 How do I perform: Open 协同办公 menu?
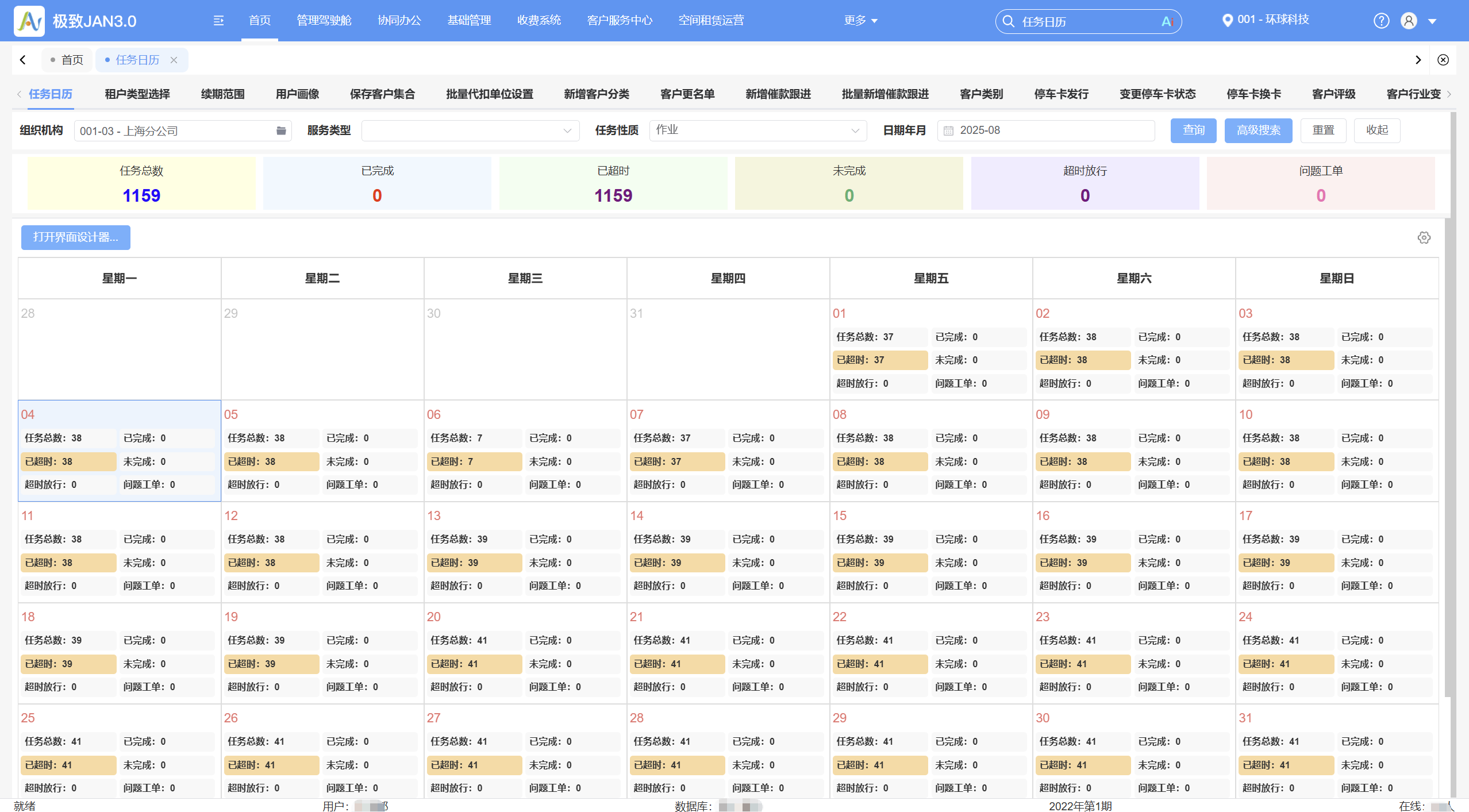coord(399,21)
